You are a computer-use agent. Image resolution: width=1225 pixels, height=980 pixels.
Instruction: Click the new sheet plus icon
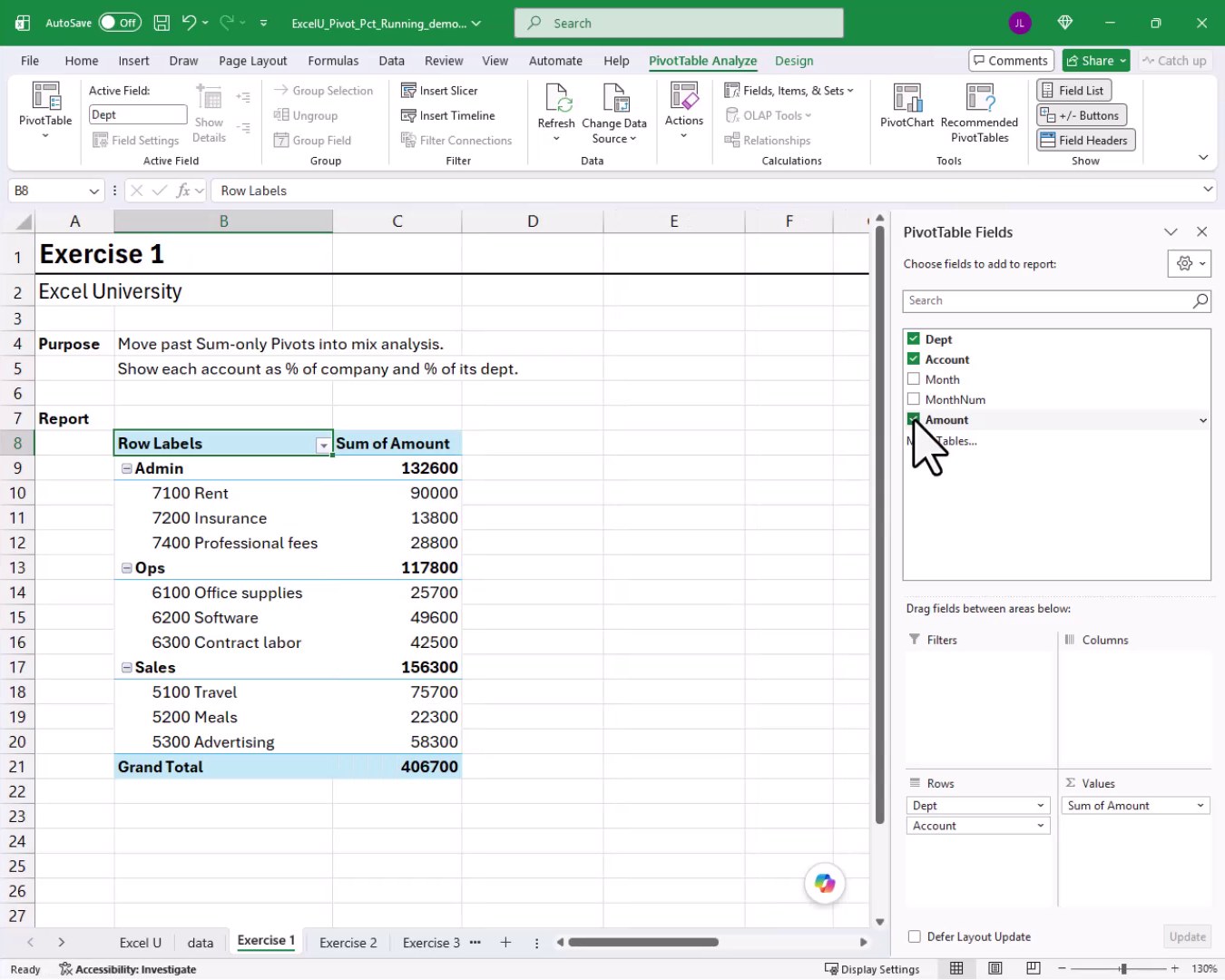pos(505,943)
